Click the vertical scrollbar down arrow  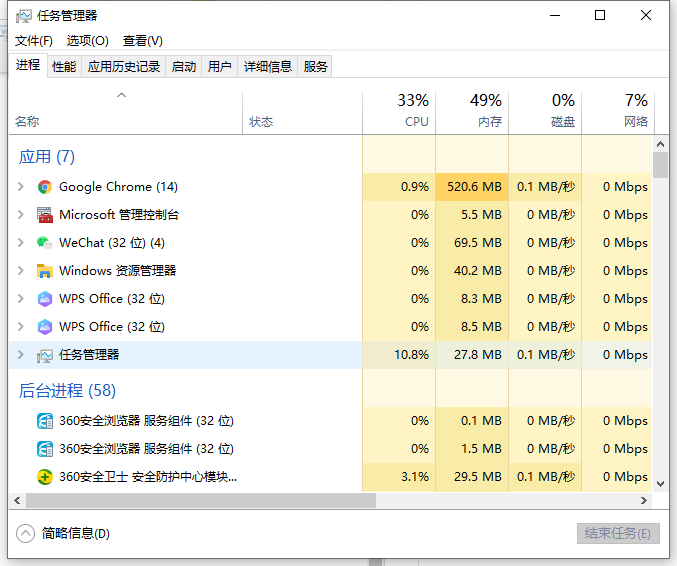660,483
